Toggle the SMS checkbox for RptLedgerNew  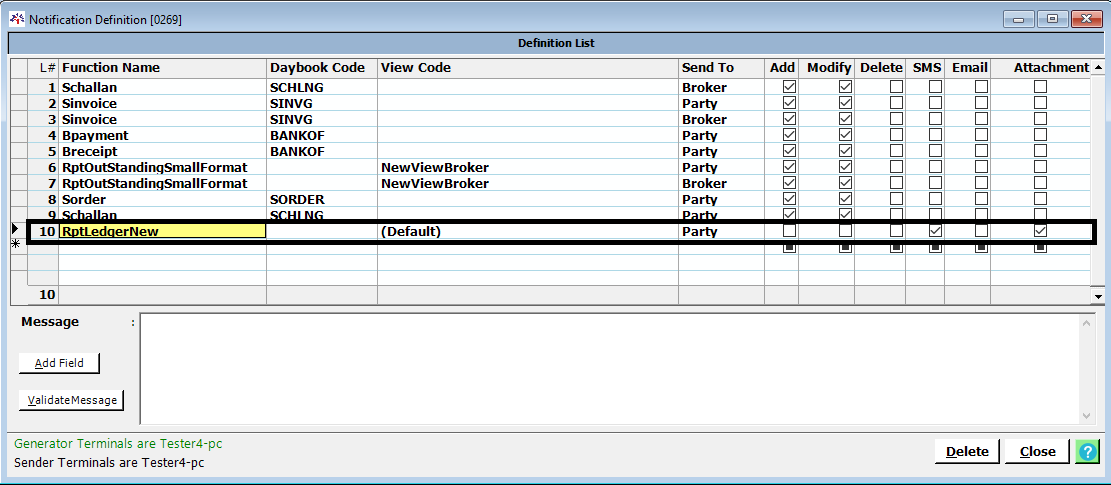935,231
